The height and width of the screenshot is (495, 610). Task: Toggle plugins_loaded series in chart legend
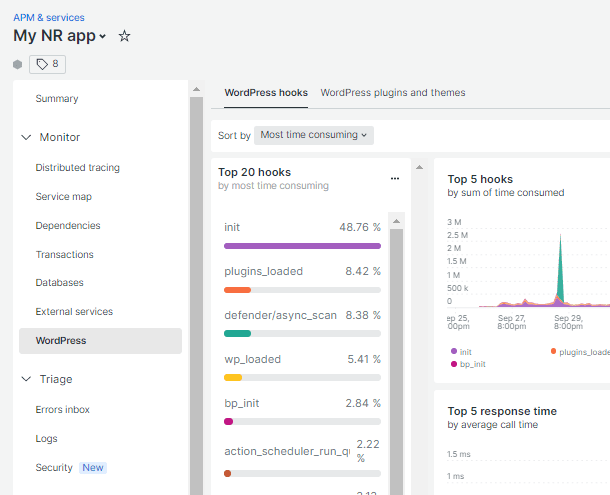pos(580,352)
